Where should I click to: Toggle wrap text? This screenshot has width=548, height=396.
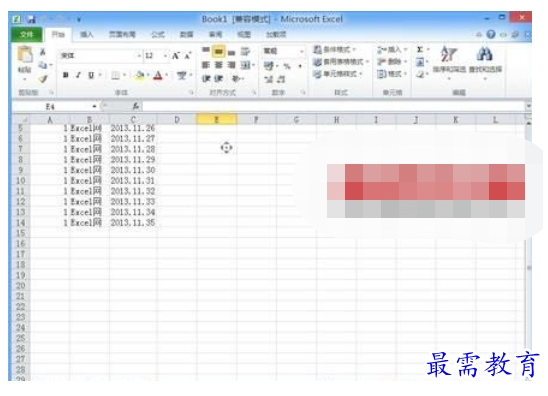tap(246, 52)
